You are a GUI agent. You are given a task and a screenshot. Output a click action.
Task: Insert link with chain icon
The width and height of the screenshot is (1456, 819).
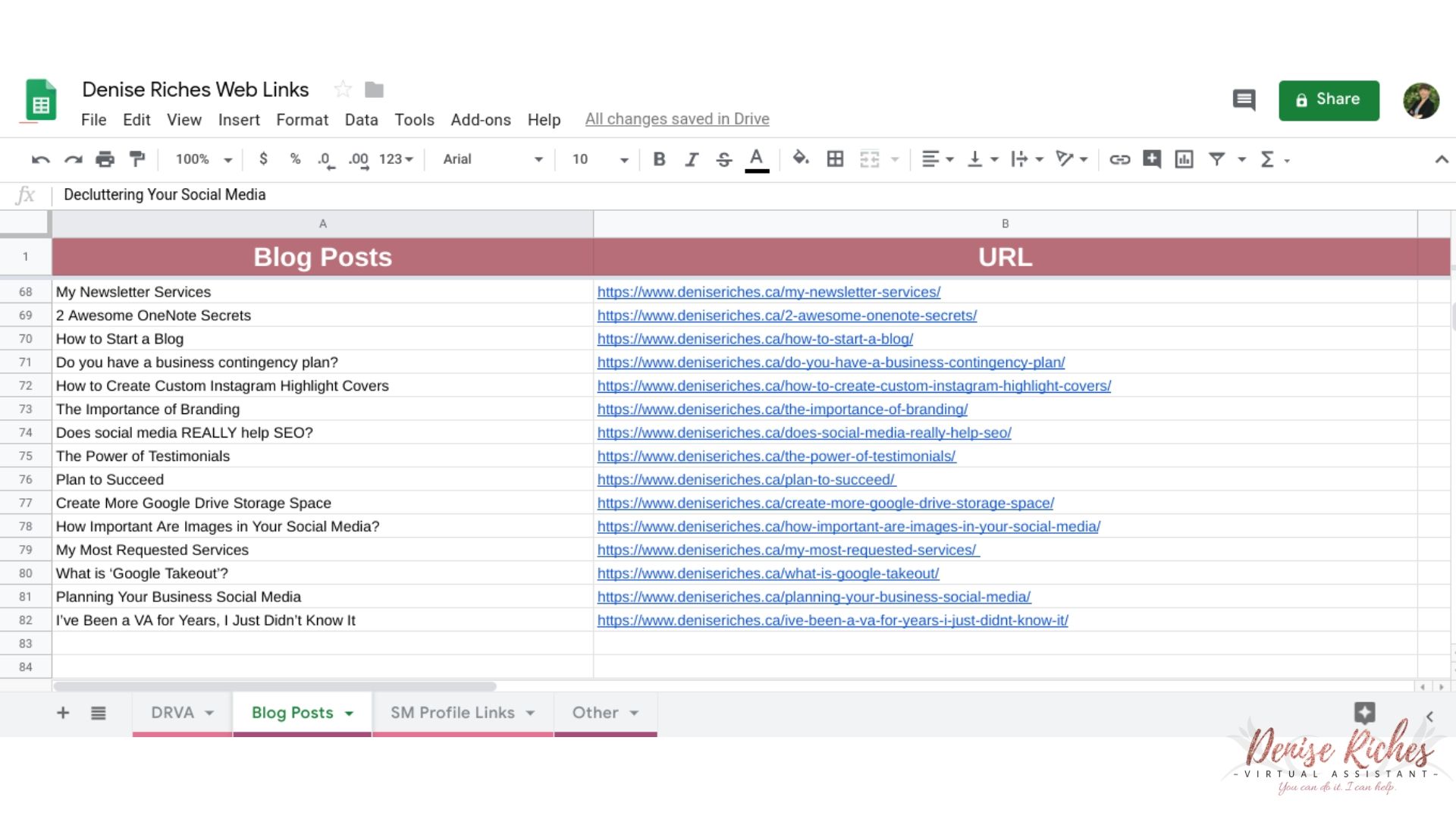[x=1120, y=159]
